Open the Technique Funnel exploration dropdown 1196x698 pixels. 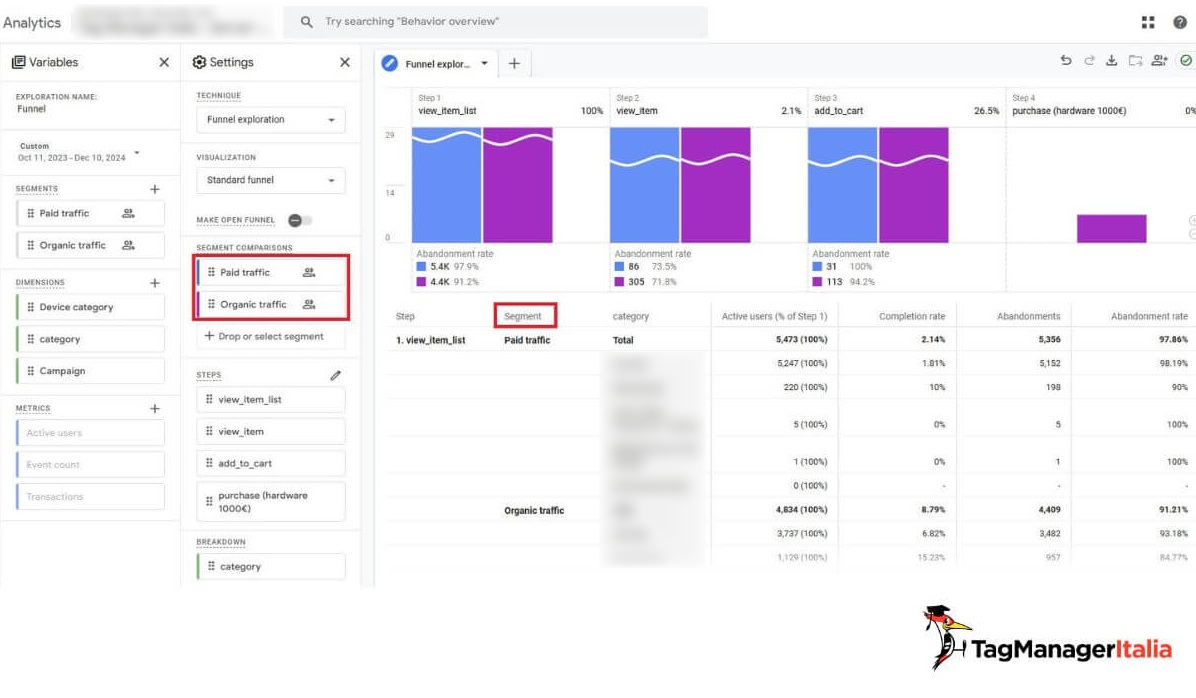coord(271,120)
